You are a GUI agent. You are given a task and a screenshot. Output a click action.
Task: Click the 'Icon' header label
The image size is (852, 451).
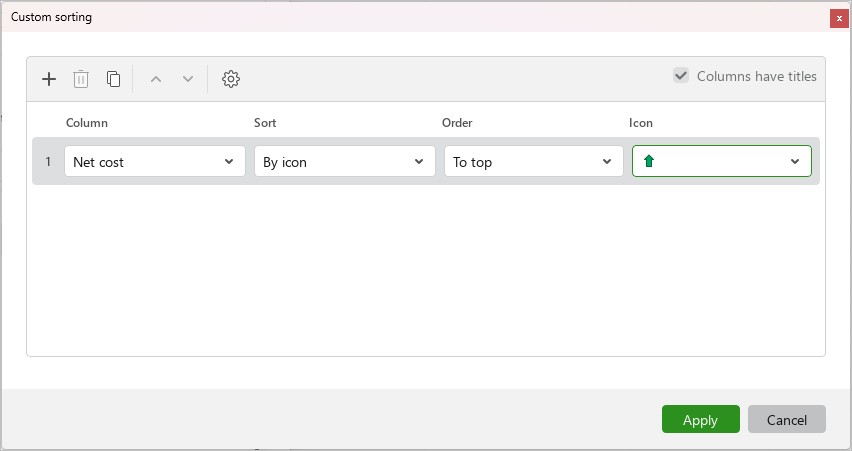[x=641, y=123]
